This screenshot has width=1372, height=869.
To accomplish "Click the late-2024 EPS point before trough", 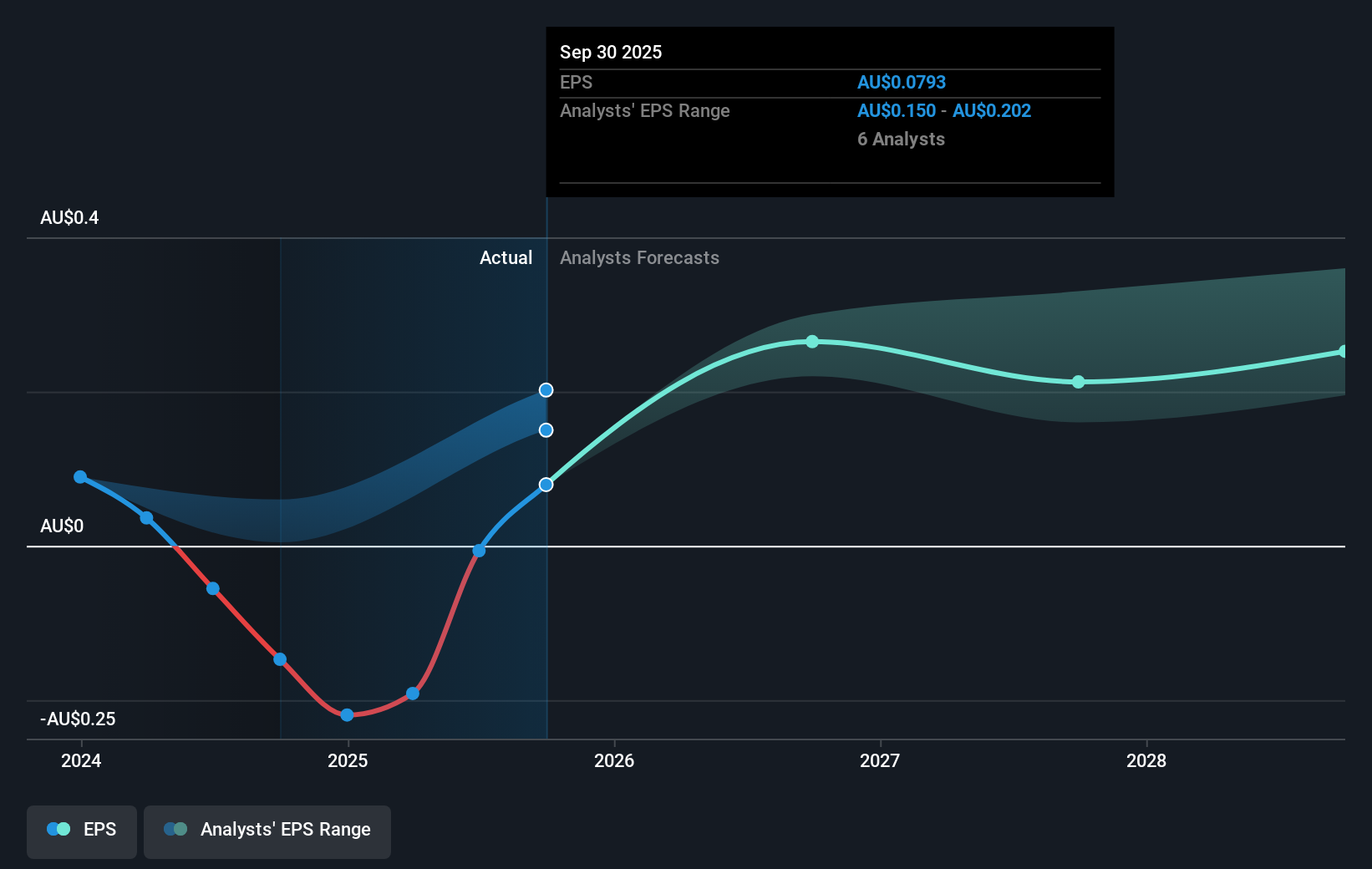I will tap(280, 659).
